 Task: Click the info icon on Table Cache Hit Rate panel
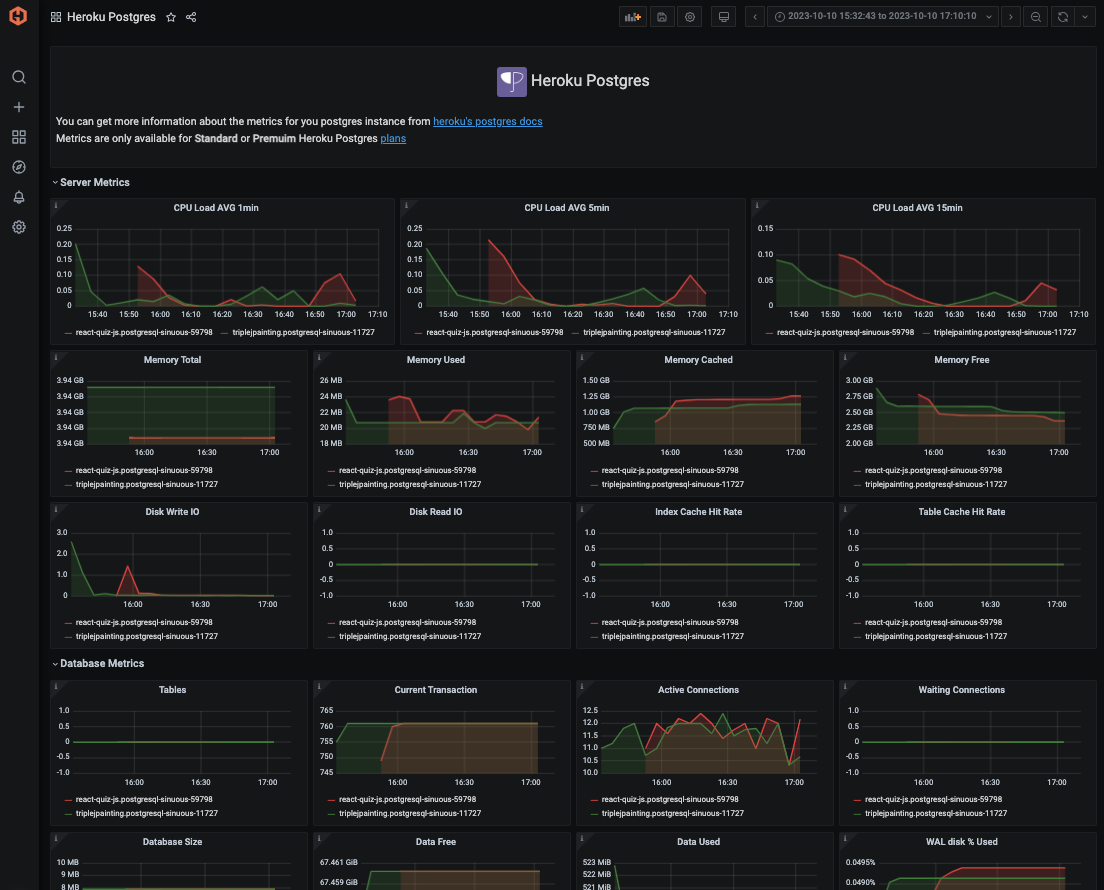pos(845,509)
